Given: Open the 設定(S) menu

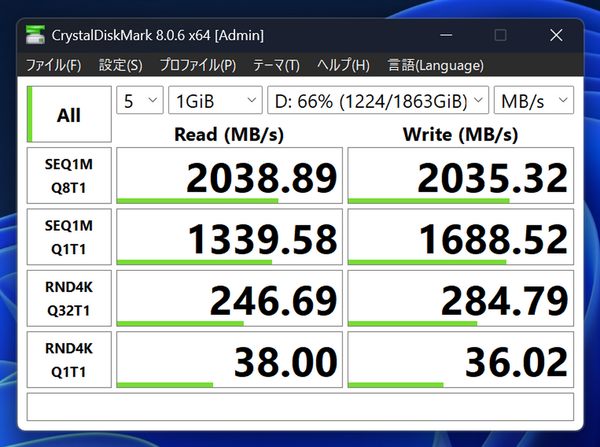Looking at the screenshot, I should (121, 65).
